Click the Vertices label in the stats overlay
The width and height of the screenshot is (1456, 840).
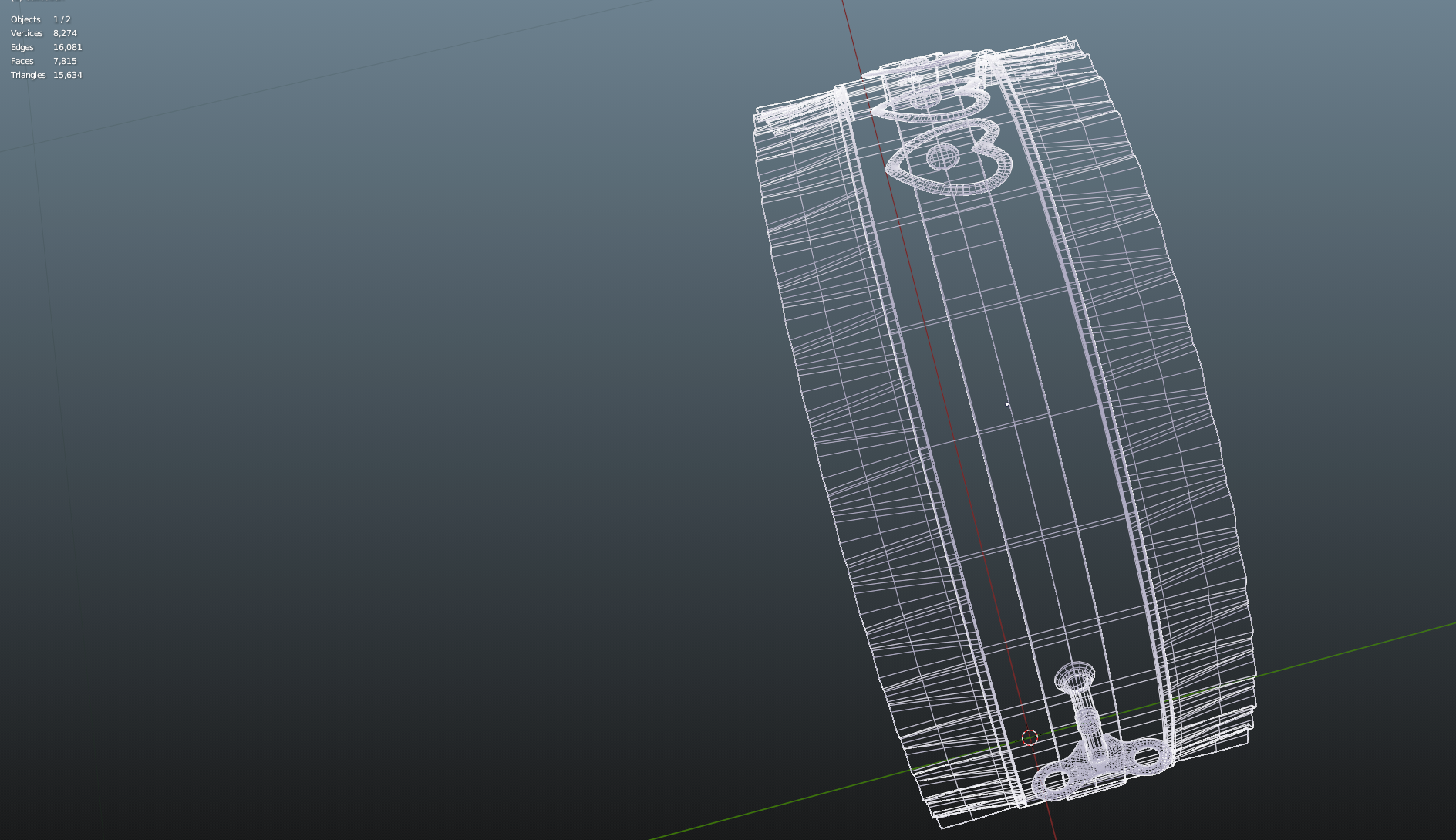27,33
